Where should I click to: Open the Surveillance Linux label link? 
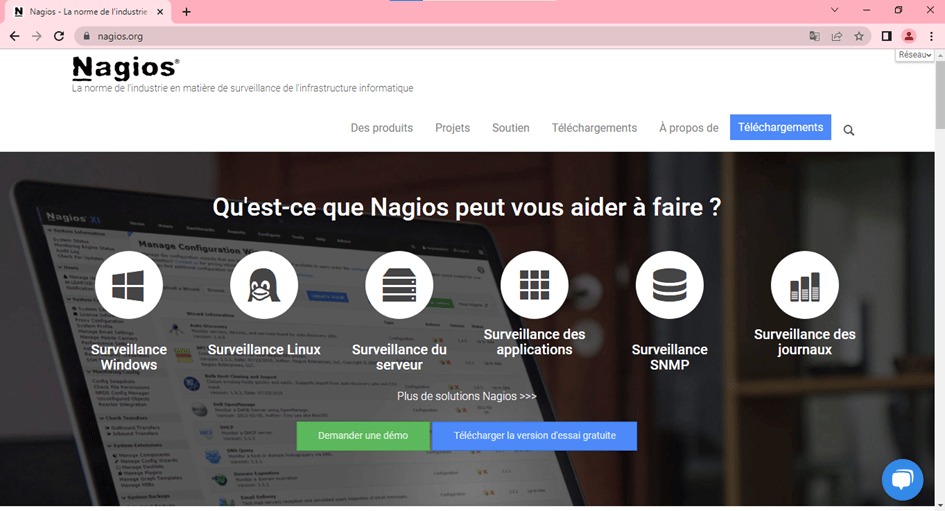click(x=264, y=350)
